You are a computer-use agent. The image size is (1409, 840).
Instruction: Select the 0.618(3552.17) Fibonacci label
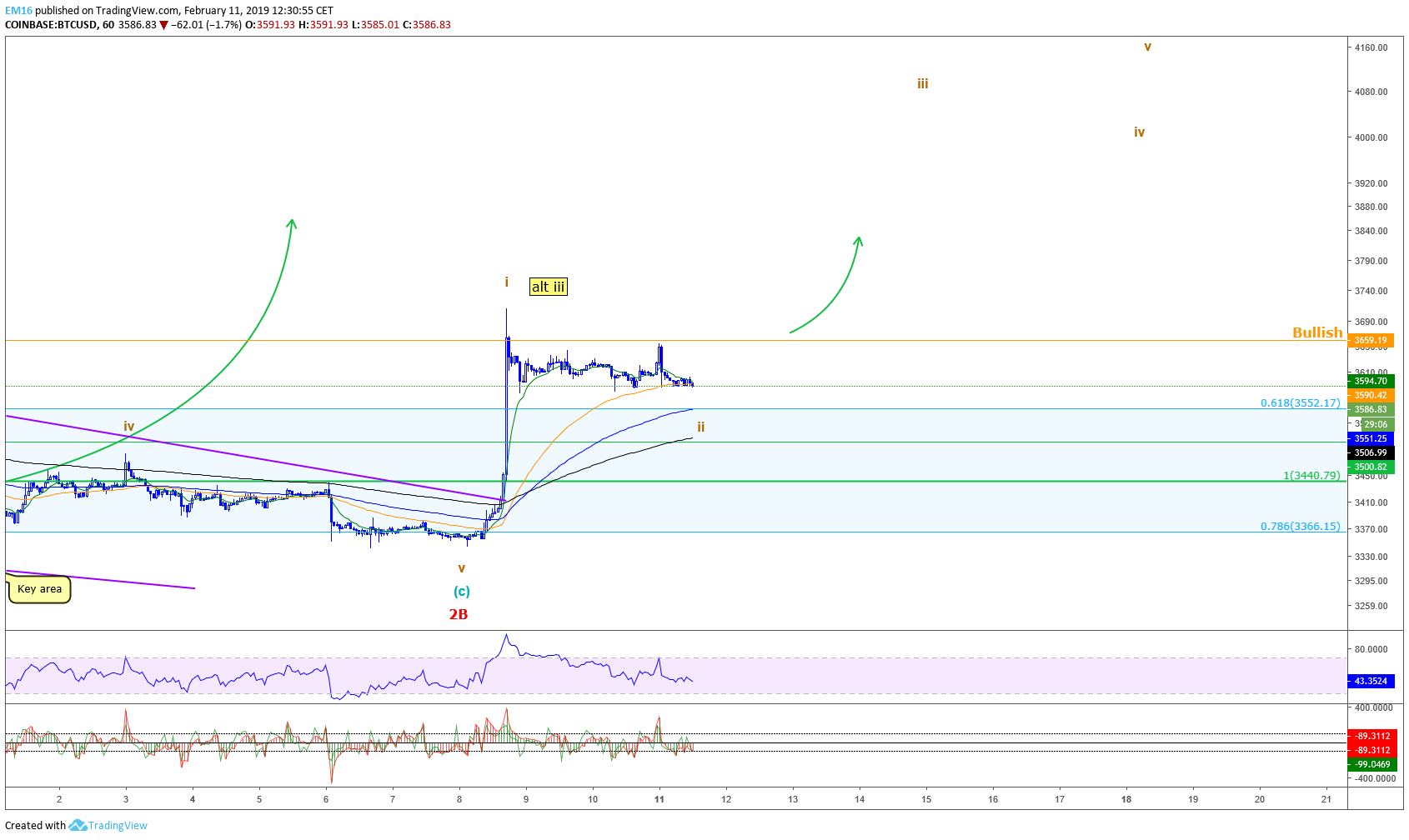pyautogui.click(x=1301, y=402)
